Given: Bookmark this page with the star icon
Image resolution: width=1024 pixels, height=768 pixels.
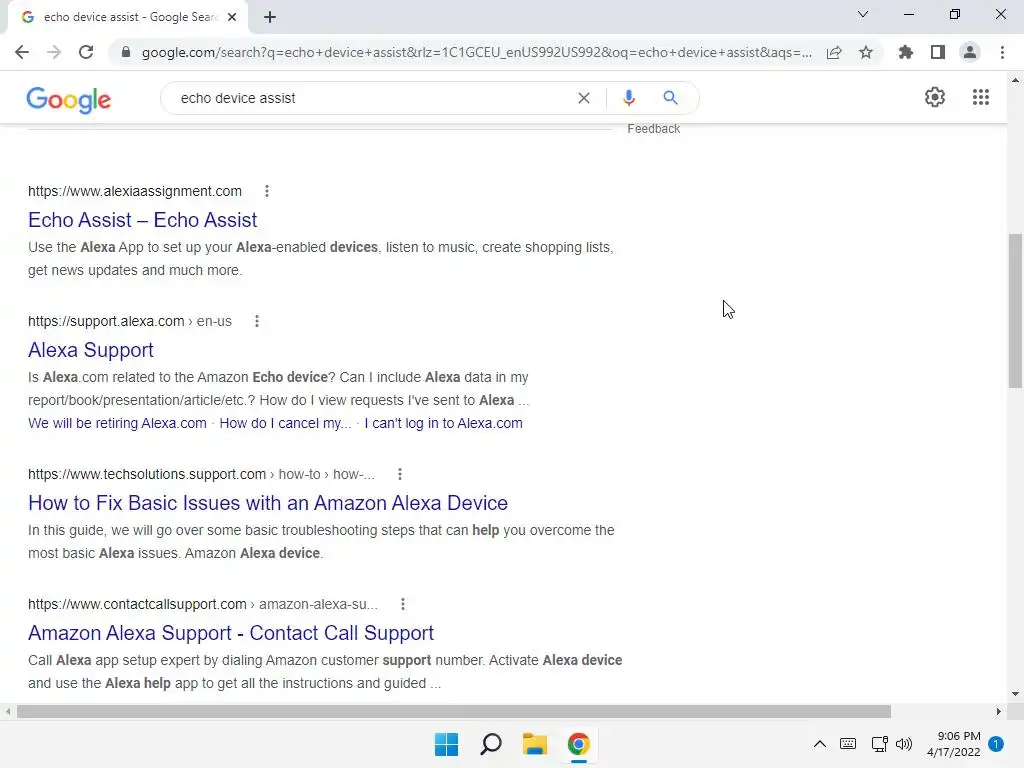Looking at the screenshot, I should point(866,52).
